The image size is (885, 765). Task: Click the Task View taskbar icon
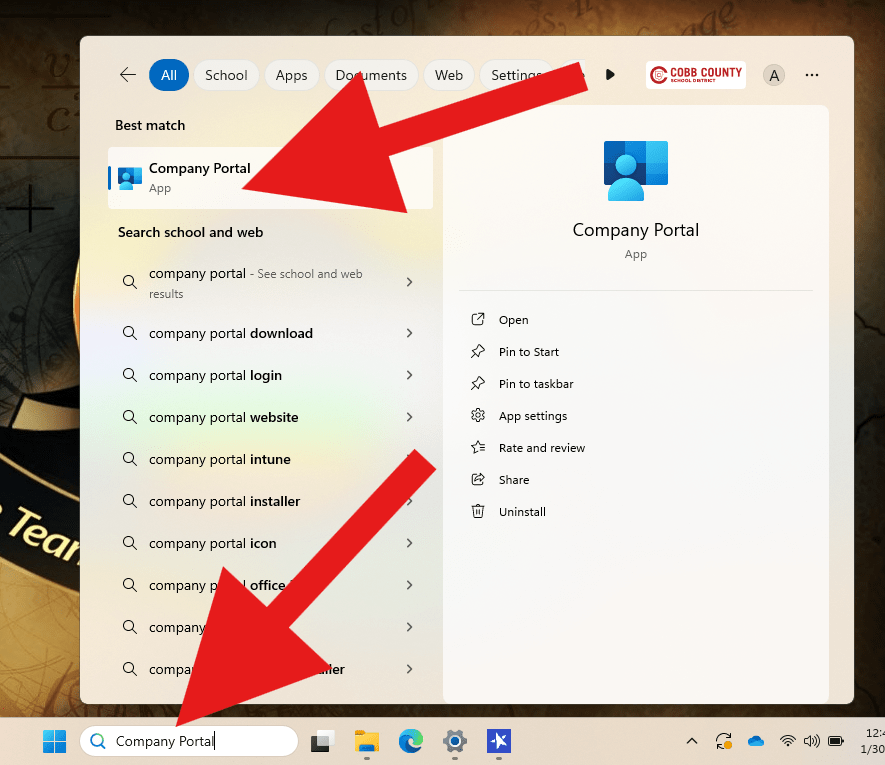coord(322,741)
